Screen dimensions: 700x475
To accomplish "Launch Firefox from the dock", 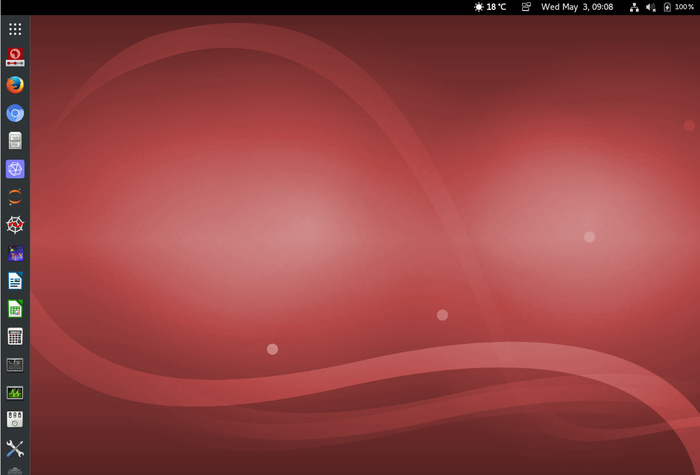I will (x=15, y=85).
